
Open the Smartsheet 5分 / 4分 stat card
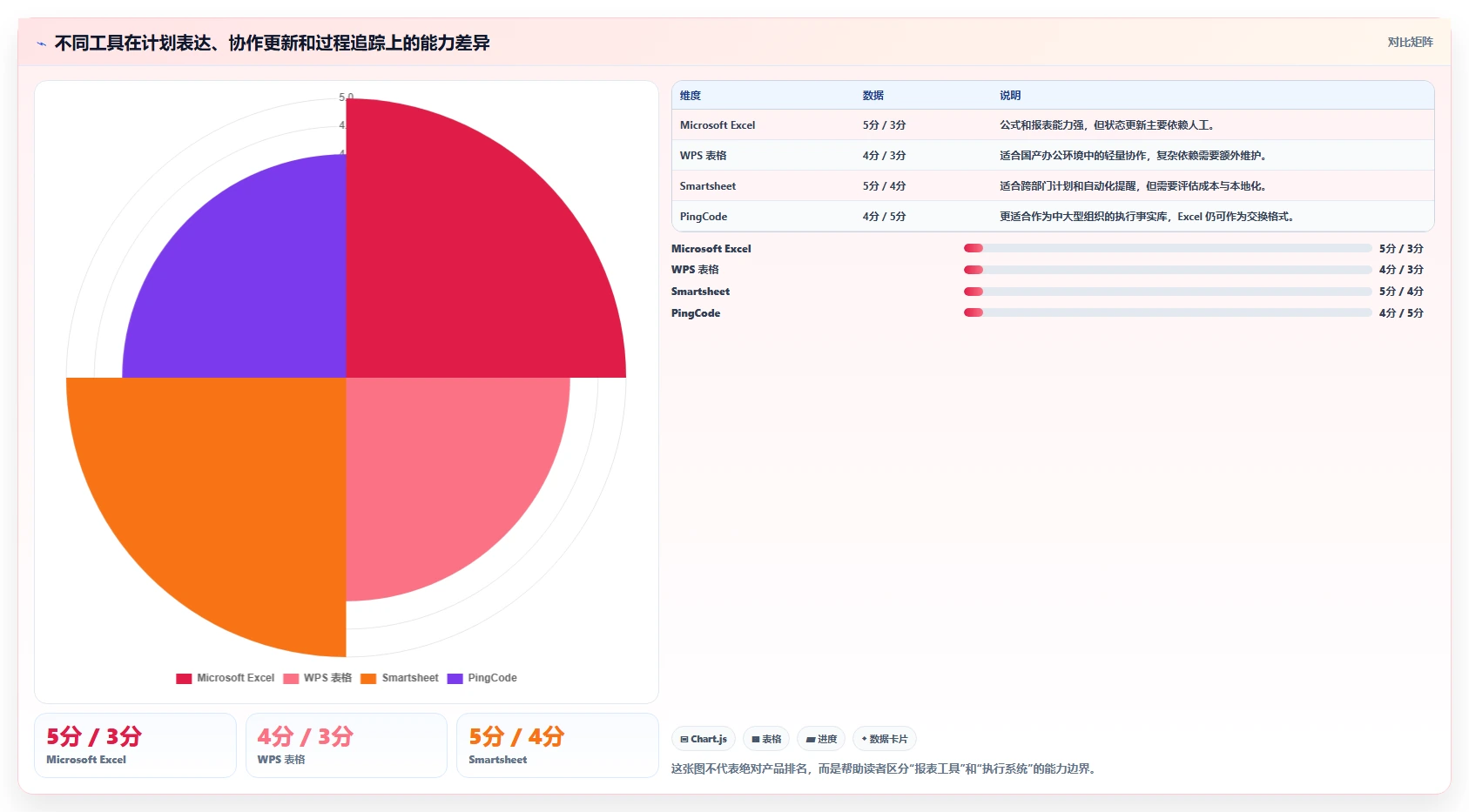[557, 745]
